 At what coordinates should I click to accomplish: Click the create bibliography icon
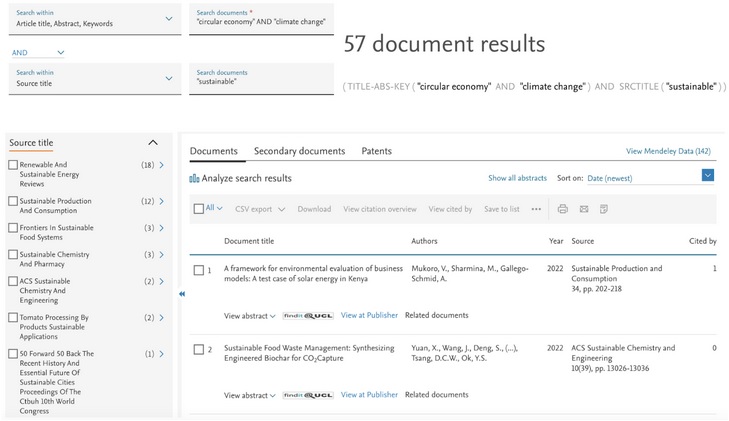(x=604, y=209)
